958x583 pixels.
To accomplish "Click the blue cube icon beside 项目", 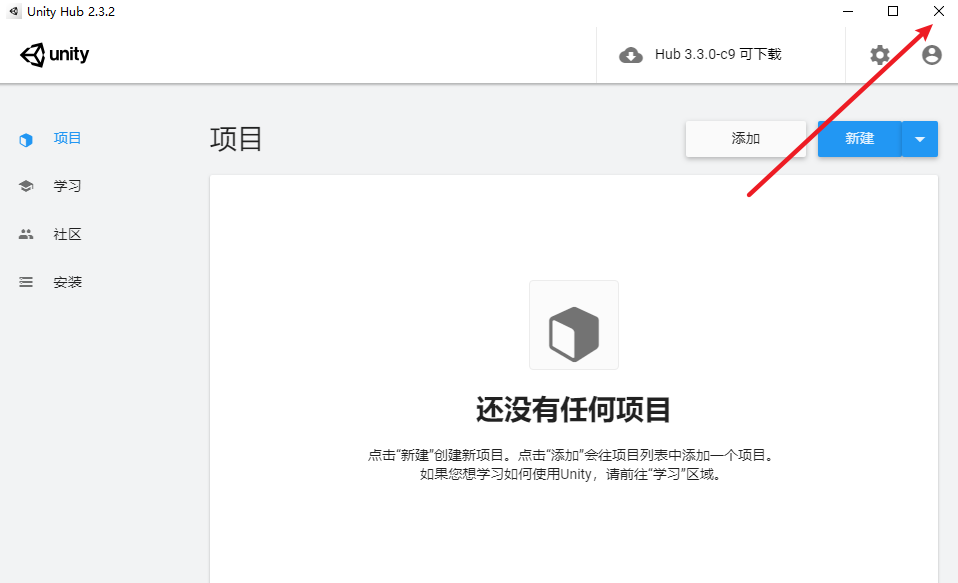I will pyautogui.click(x=26, y=140).
